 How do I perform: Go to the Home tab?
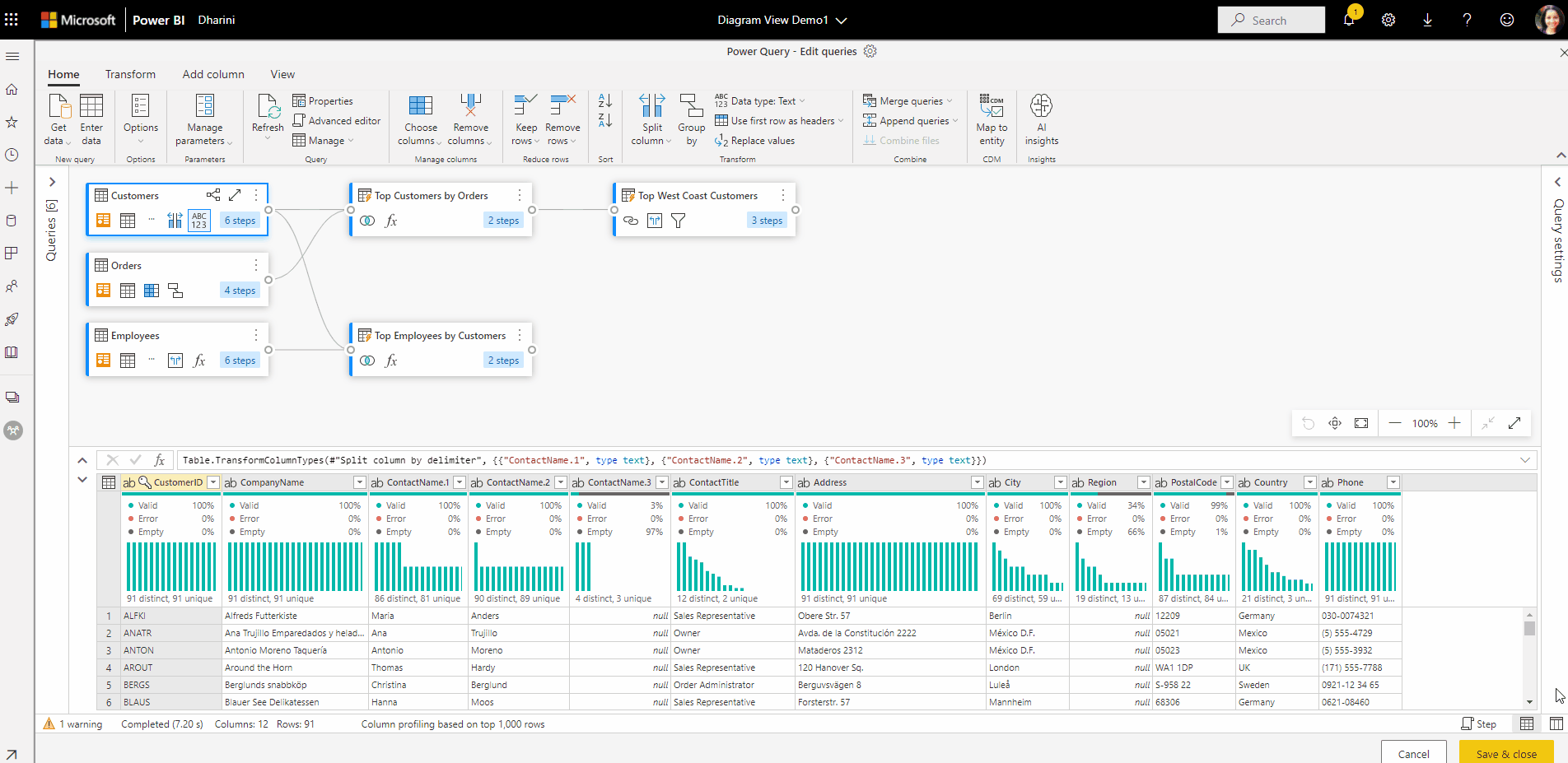pos(63,74)
